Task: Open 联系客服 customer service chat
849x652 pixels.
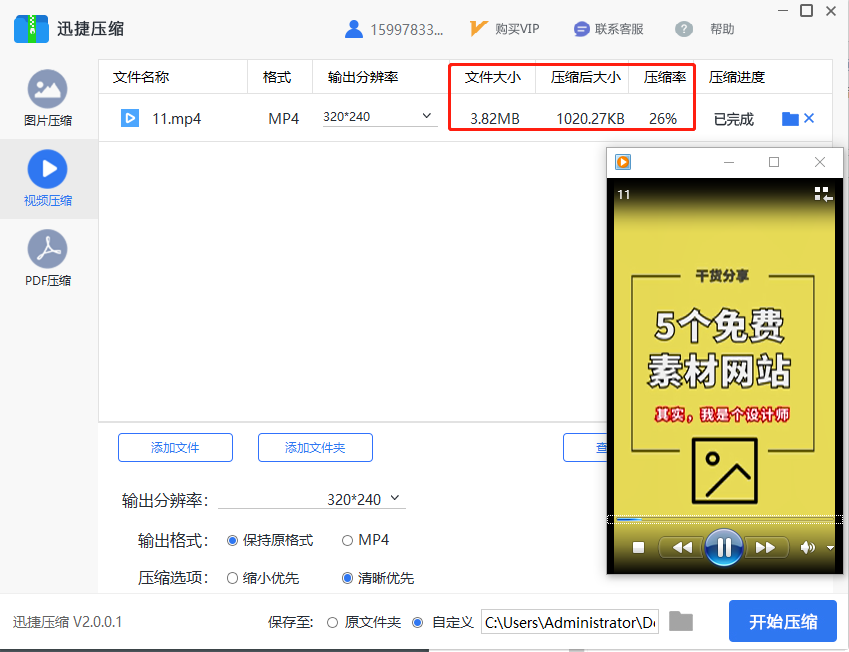Action: tap(619, 29)
